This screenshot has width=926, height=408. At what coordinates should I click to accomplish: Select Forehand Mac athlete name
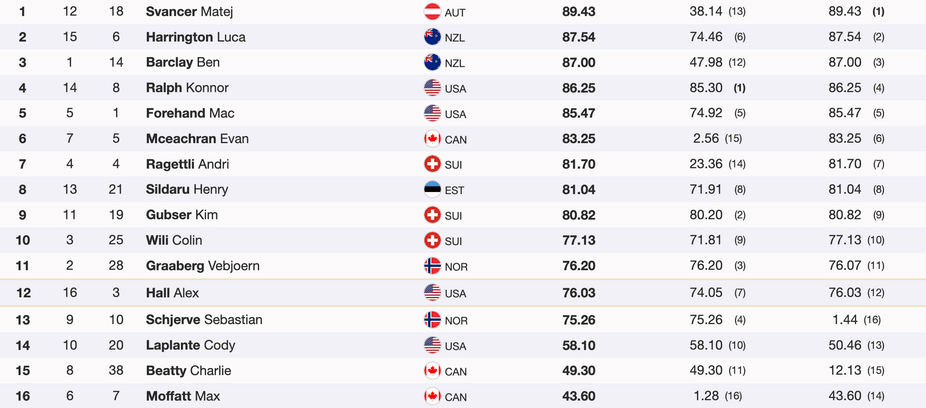190,113
